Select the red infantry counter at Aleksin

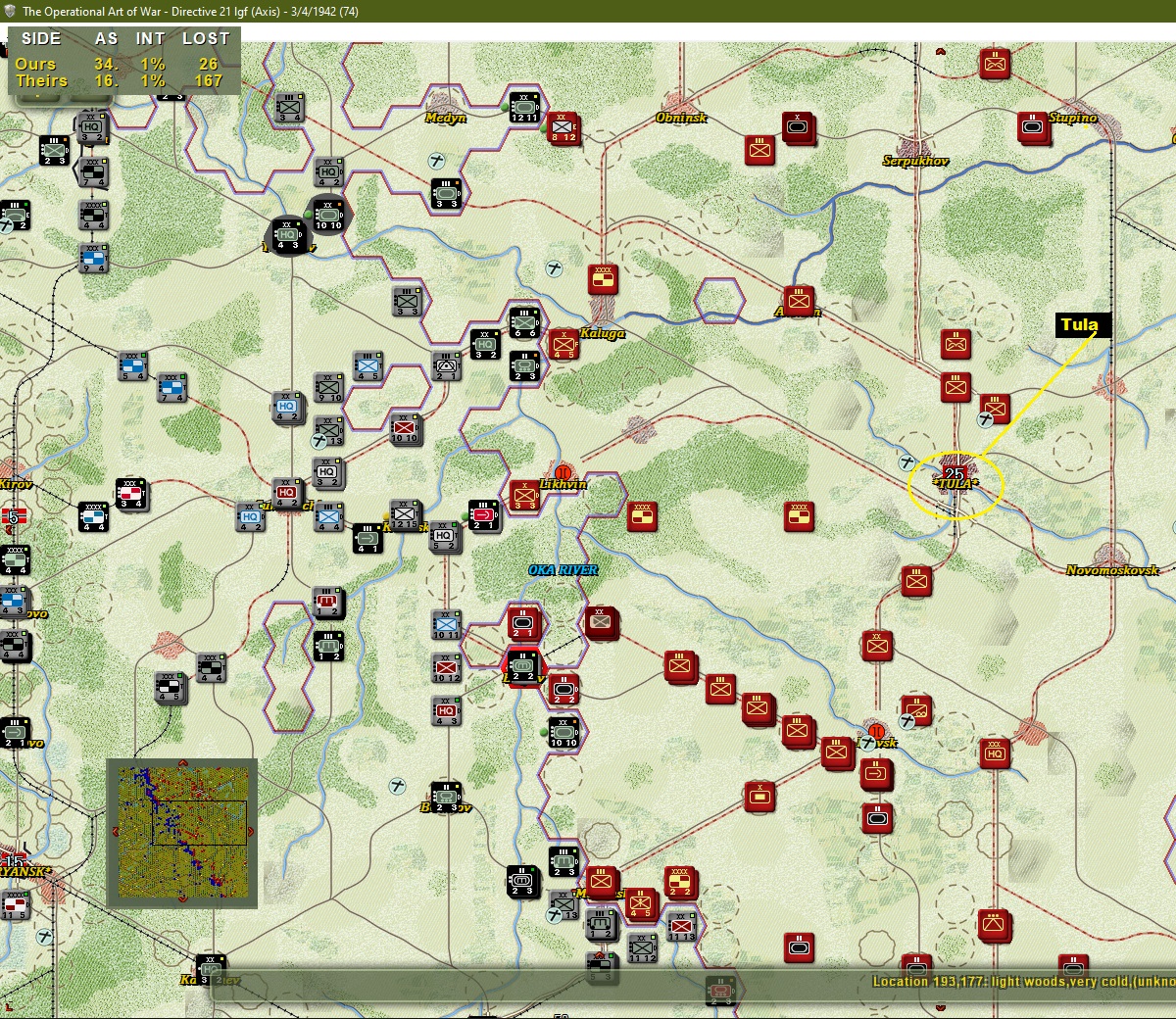click(799, 300)
